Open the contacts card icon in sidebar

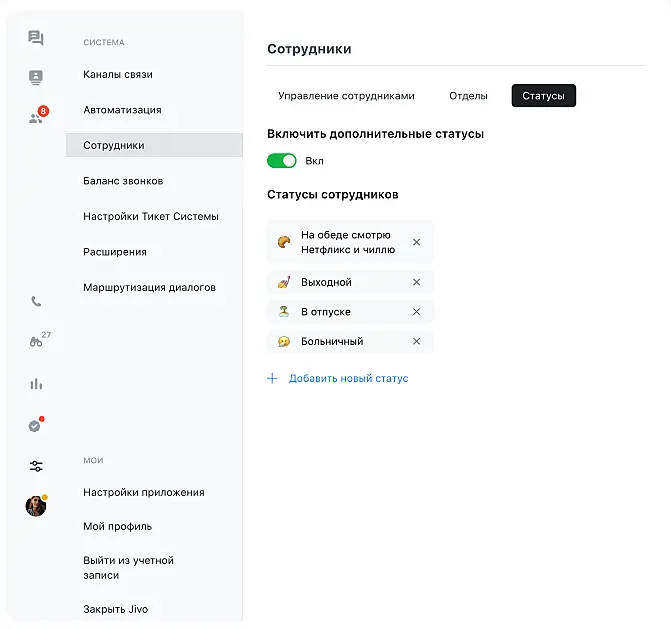(x=36, y=77)
